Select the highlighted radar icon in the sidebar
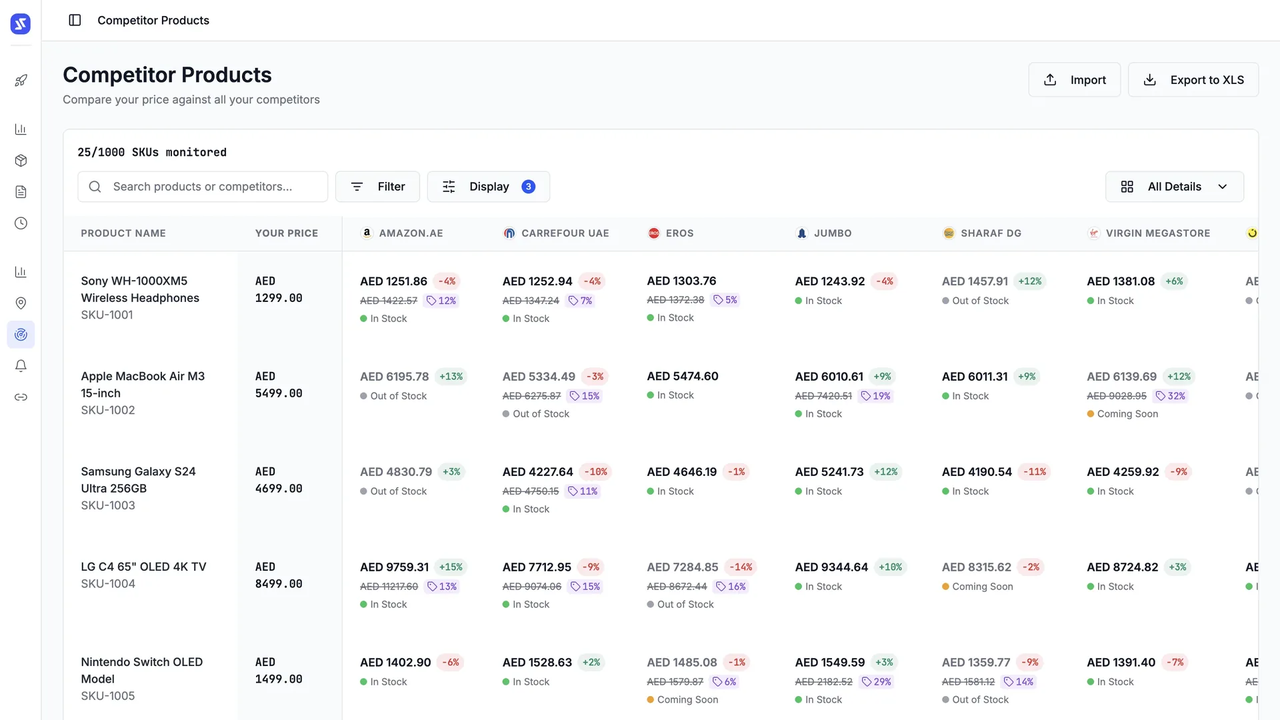 [21, 335]
